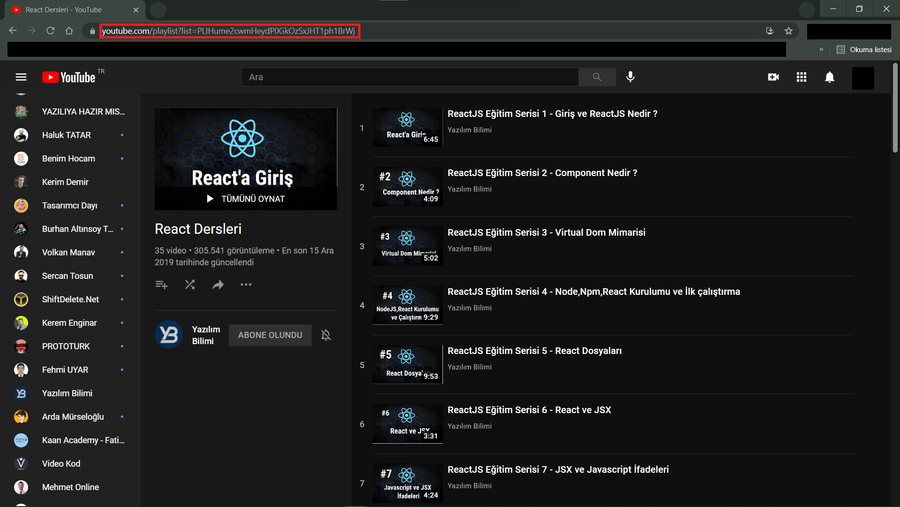Open Arda Mürseloğlu channel in sidebar
The image size is (900, 507).
coord(70,417)
